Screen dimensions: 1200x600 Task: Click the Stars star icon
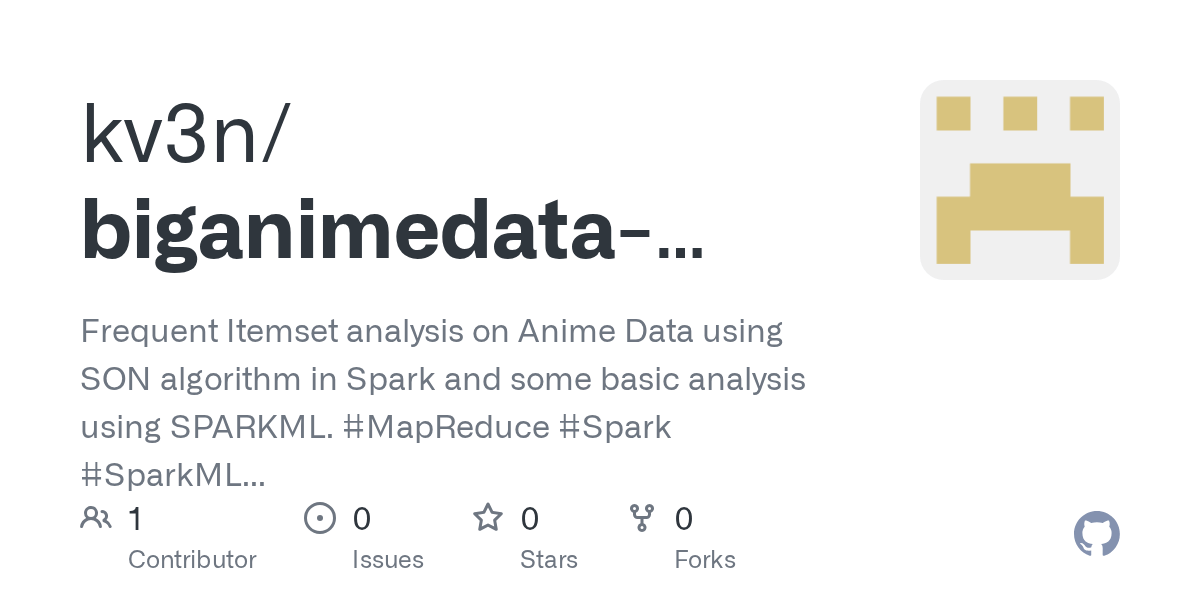click(487, 518)
